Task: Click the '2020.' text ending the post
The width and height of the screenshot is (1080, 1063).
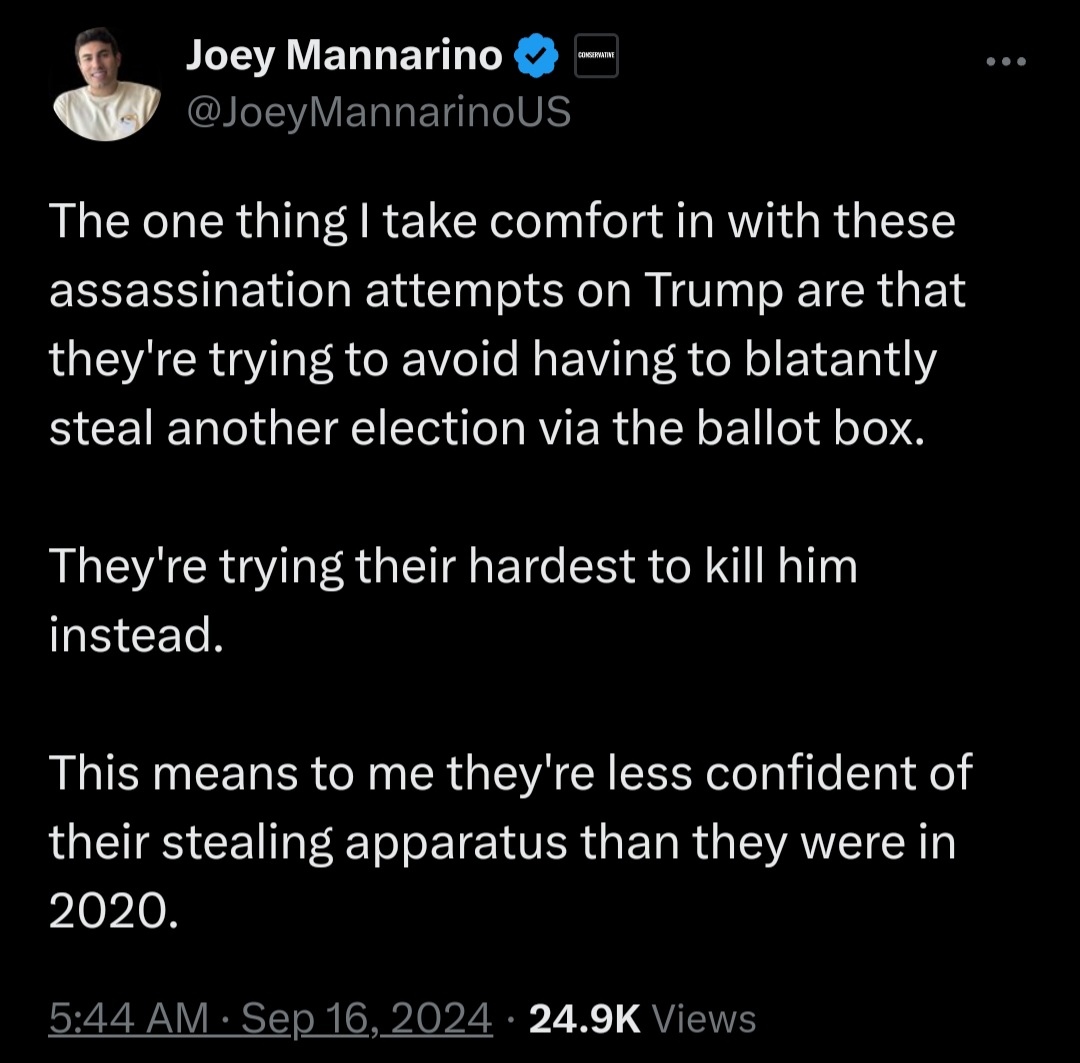Action: click(113, 910)
